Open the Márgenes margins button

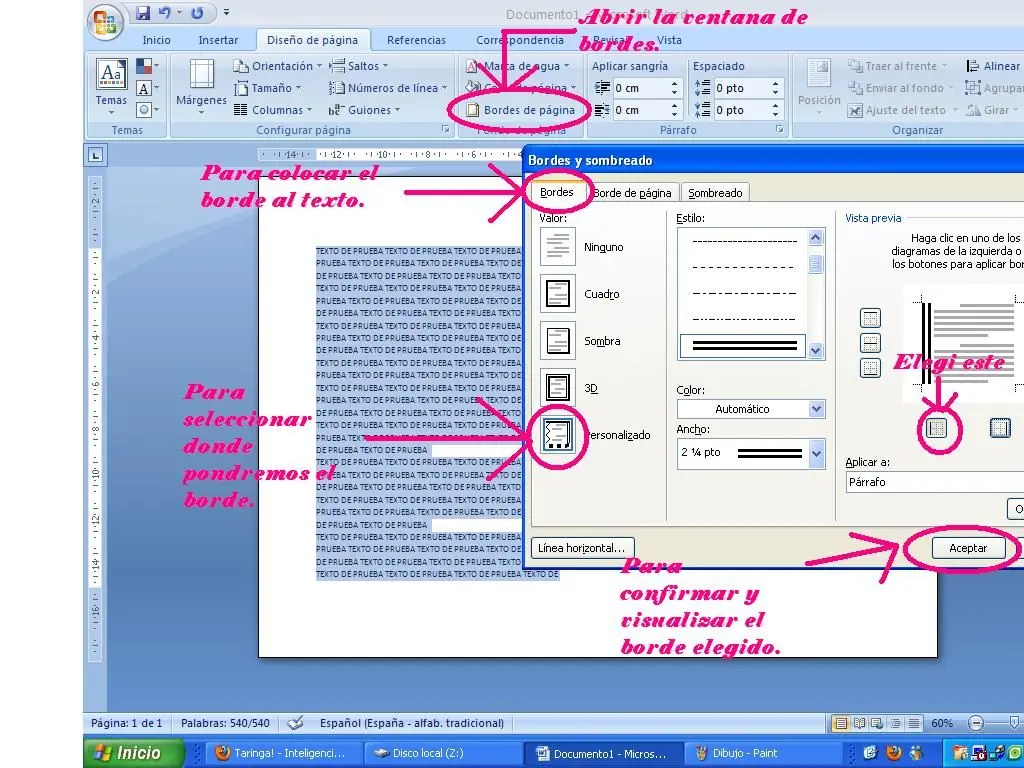point(201,87)
